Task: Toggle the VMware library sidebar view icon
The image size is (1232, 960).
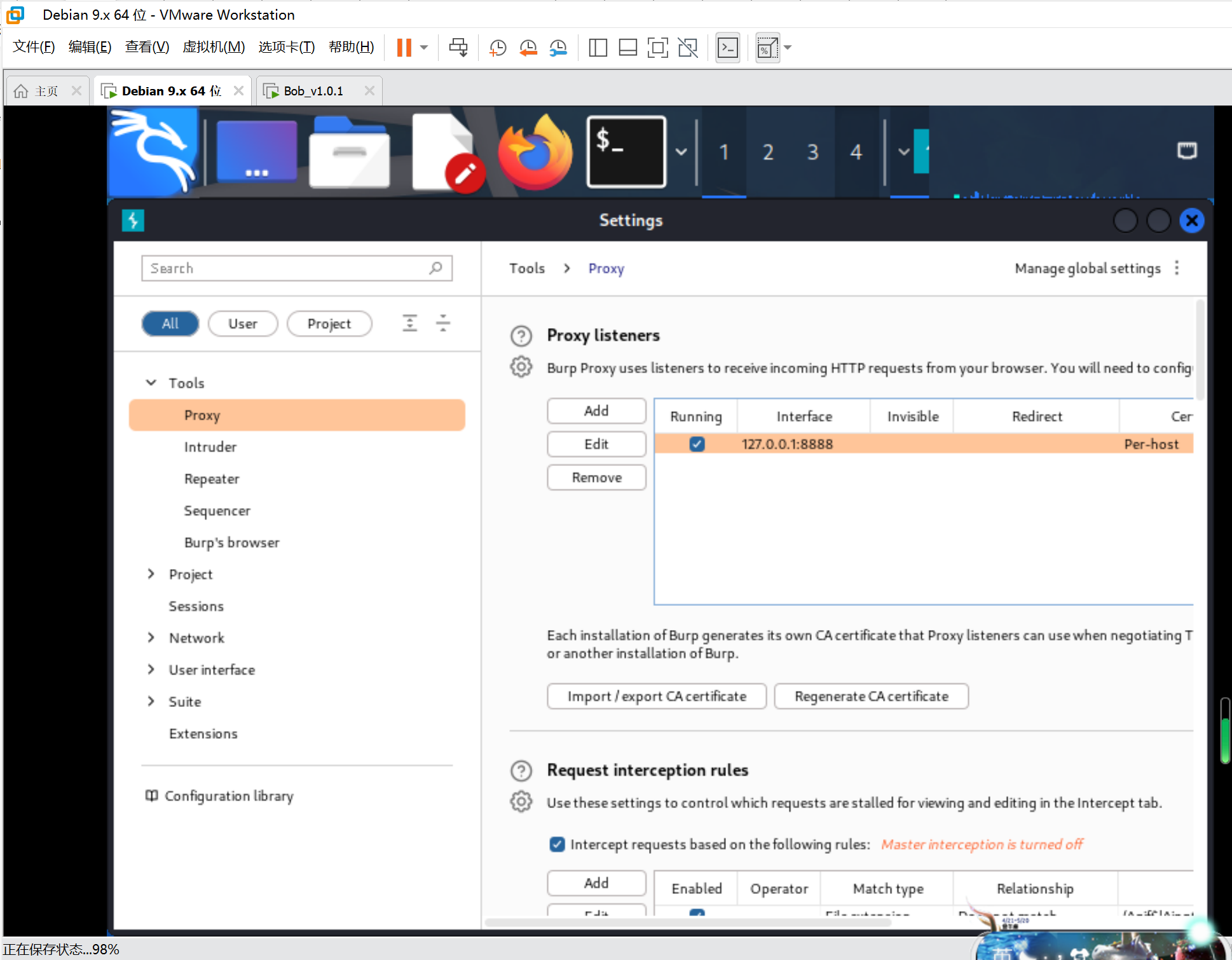Action: 598,48
